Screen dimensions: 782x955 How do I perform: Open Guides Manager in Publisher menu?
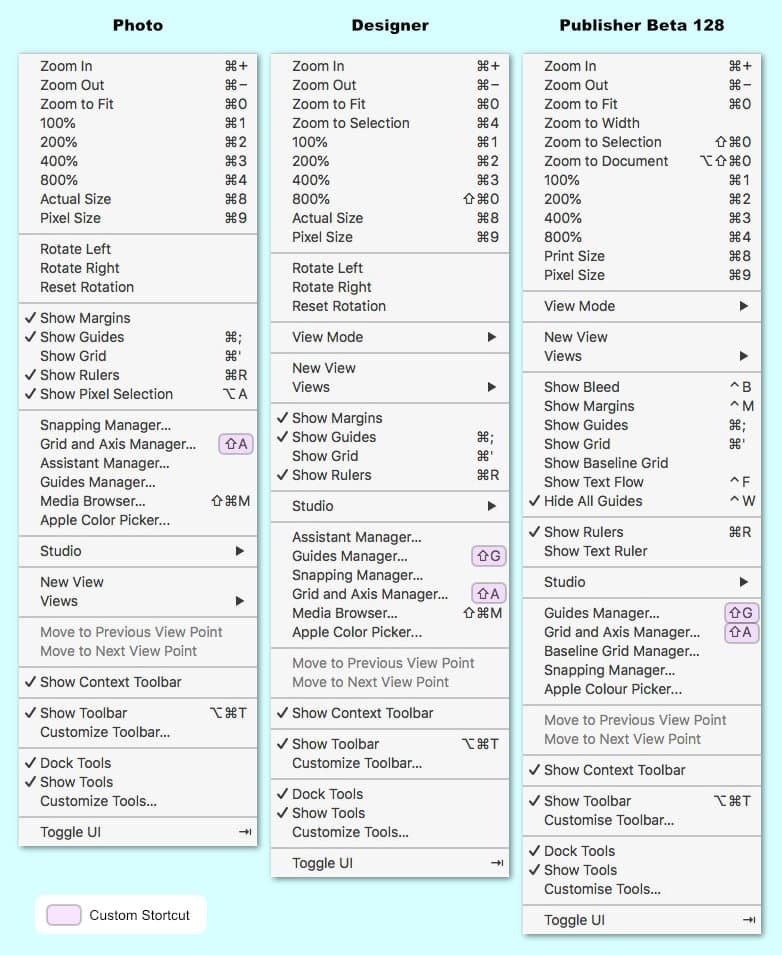[642, 613]
